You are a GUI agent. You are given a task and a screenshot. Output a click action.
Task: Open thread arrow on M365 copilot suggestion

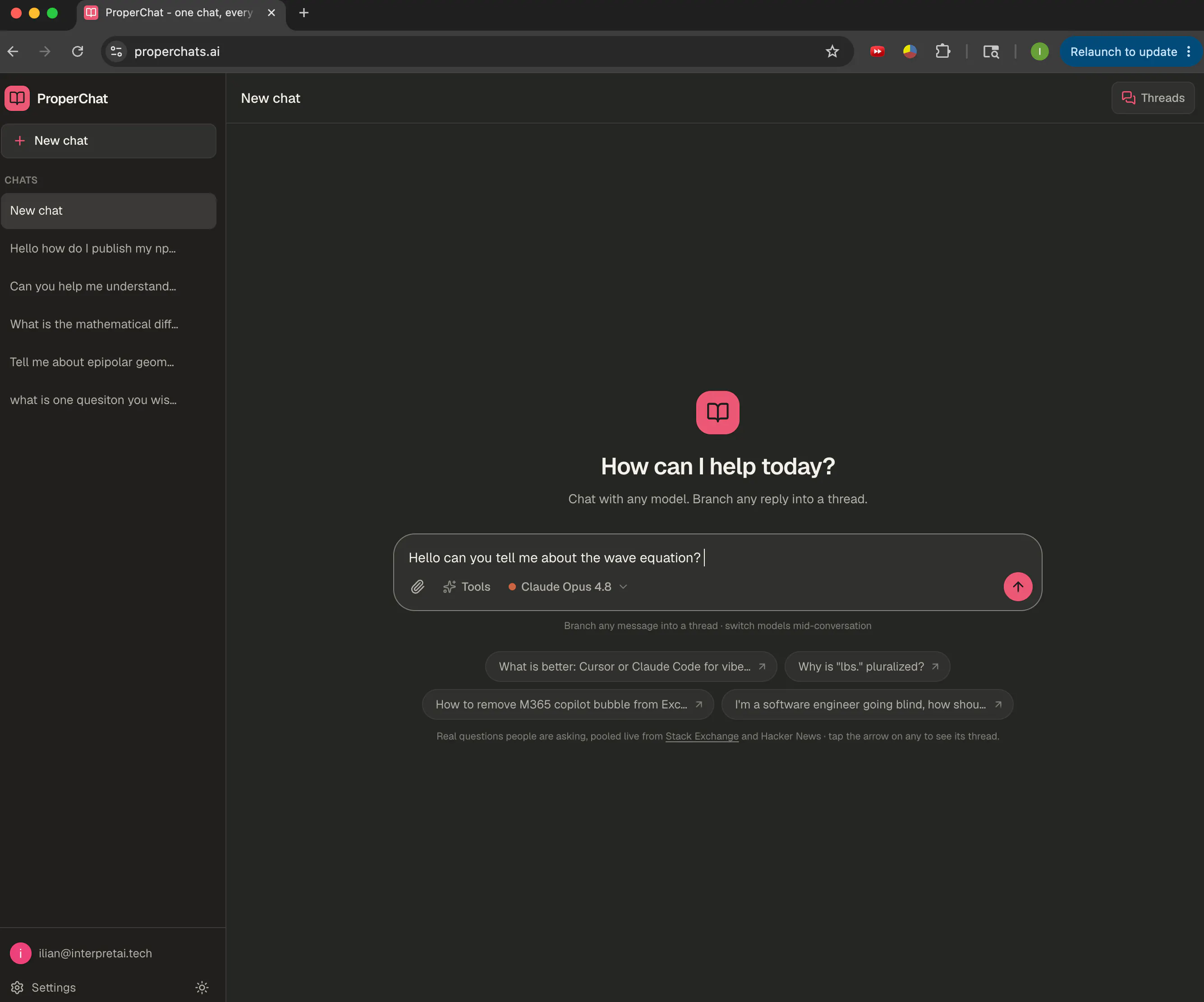click(x=699, y=704)
